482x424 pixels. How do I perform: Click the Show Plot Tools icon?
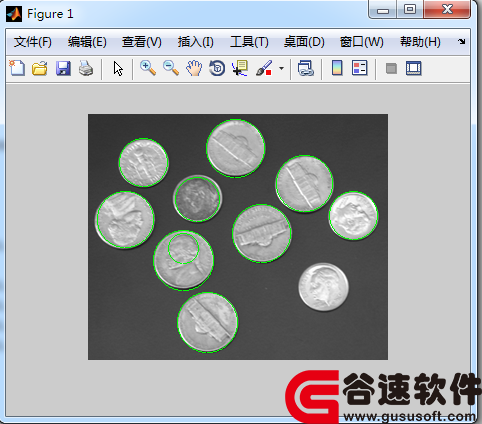(414, 68)
